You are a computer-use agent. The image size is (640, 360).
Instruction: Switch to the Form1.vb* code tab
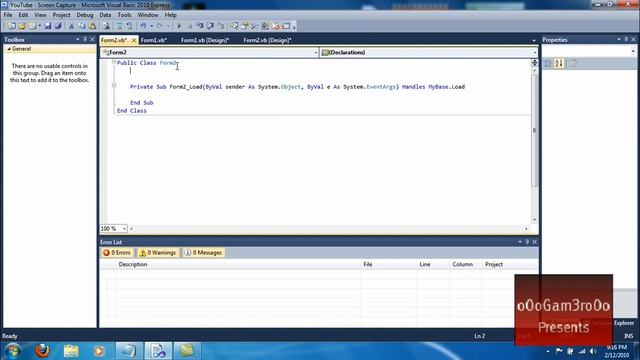[x=154, y=40]
